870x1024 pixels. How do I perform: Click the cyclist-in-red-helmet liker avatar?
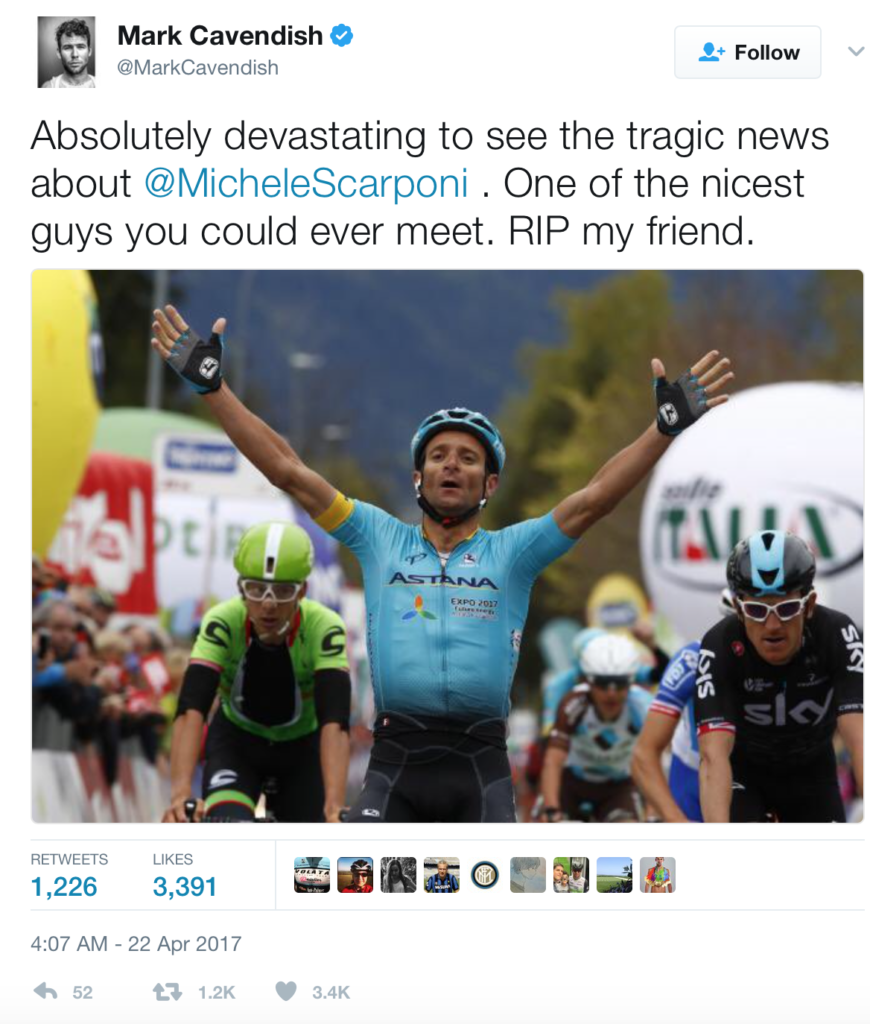[355, 874]
